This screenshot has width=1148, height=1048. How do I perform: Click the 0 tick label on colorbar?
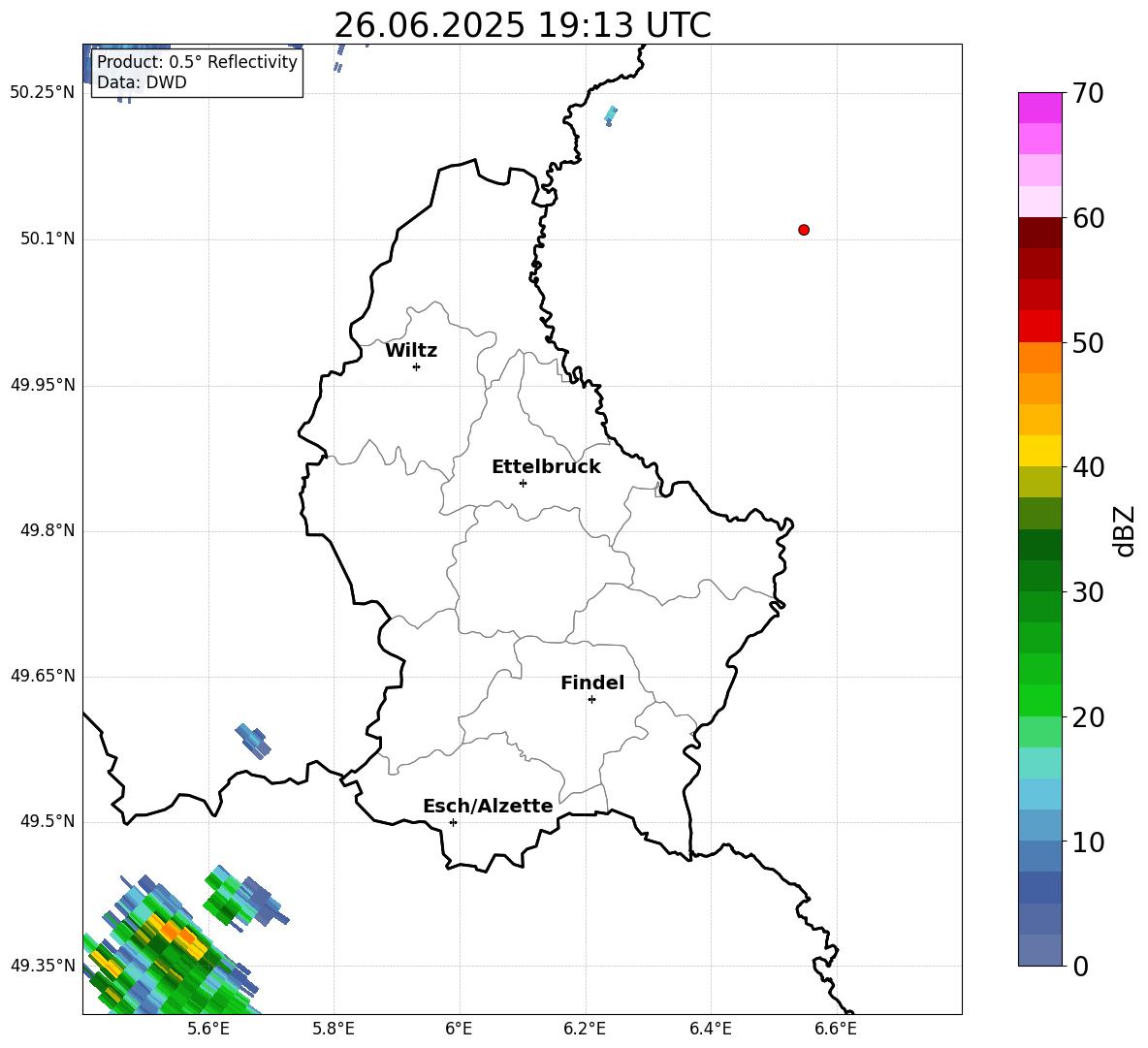click(x=1080, y=966)
